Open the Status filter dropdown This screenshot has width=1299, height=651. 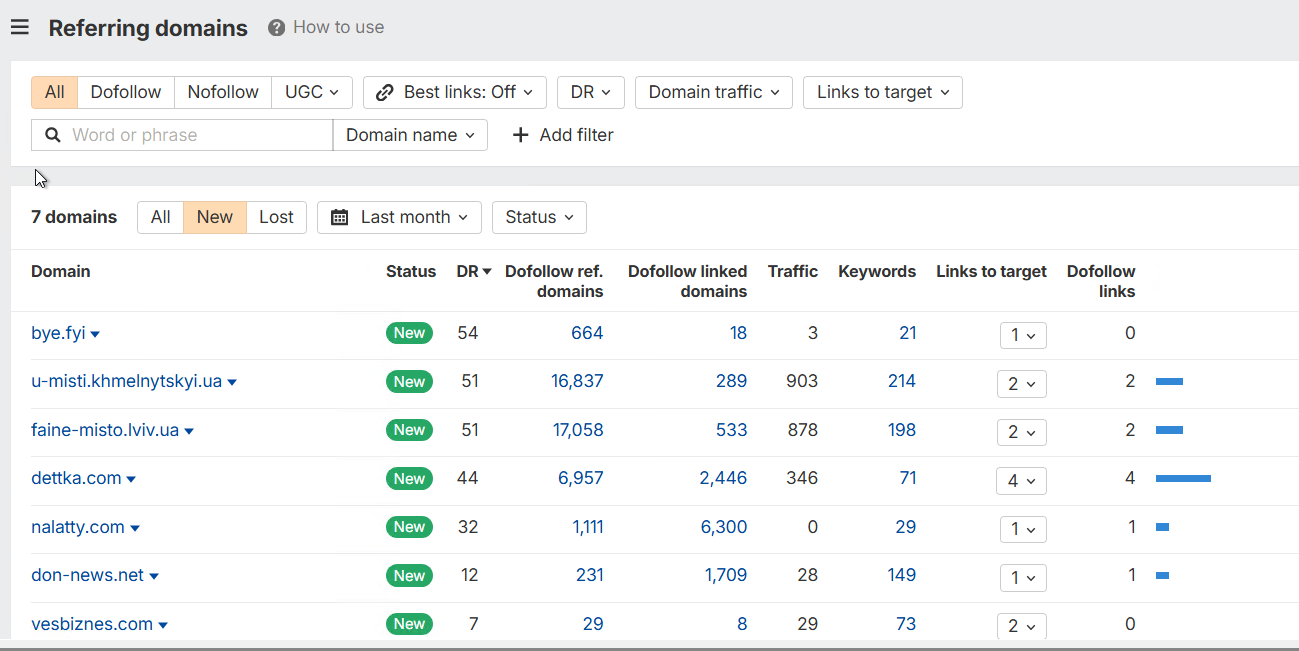(539, 217)
